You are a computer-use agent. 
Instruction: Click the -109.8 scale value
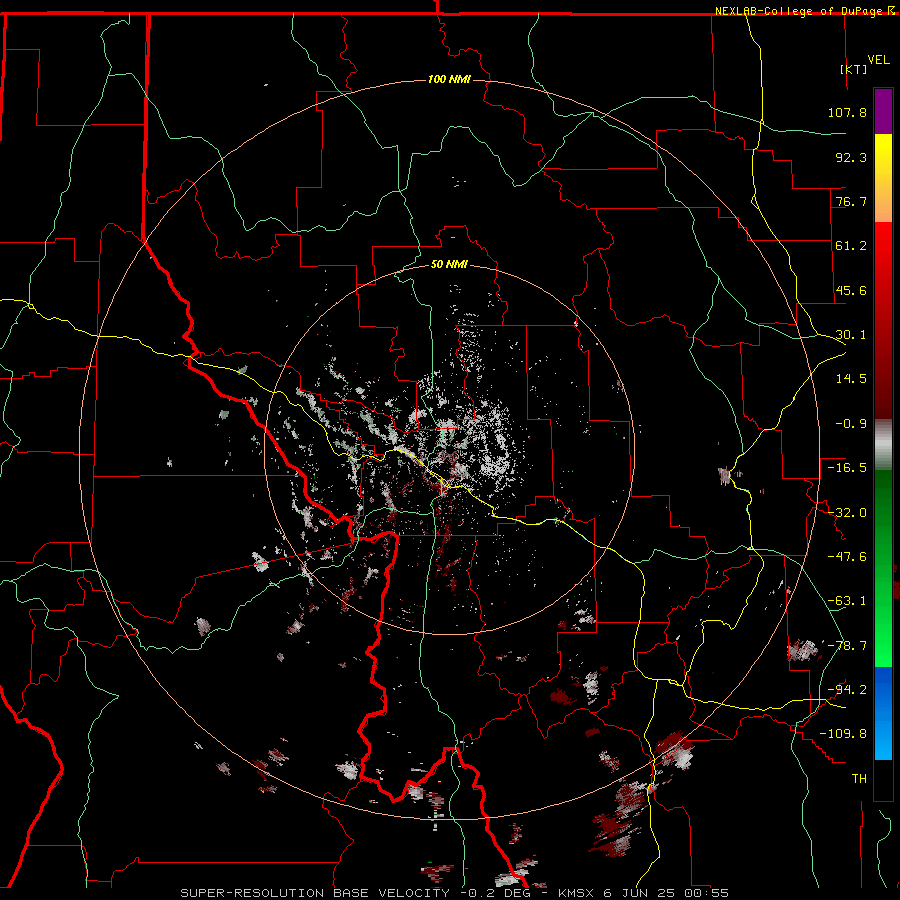click(x=843, y=734)
